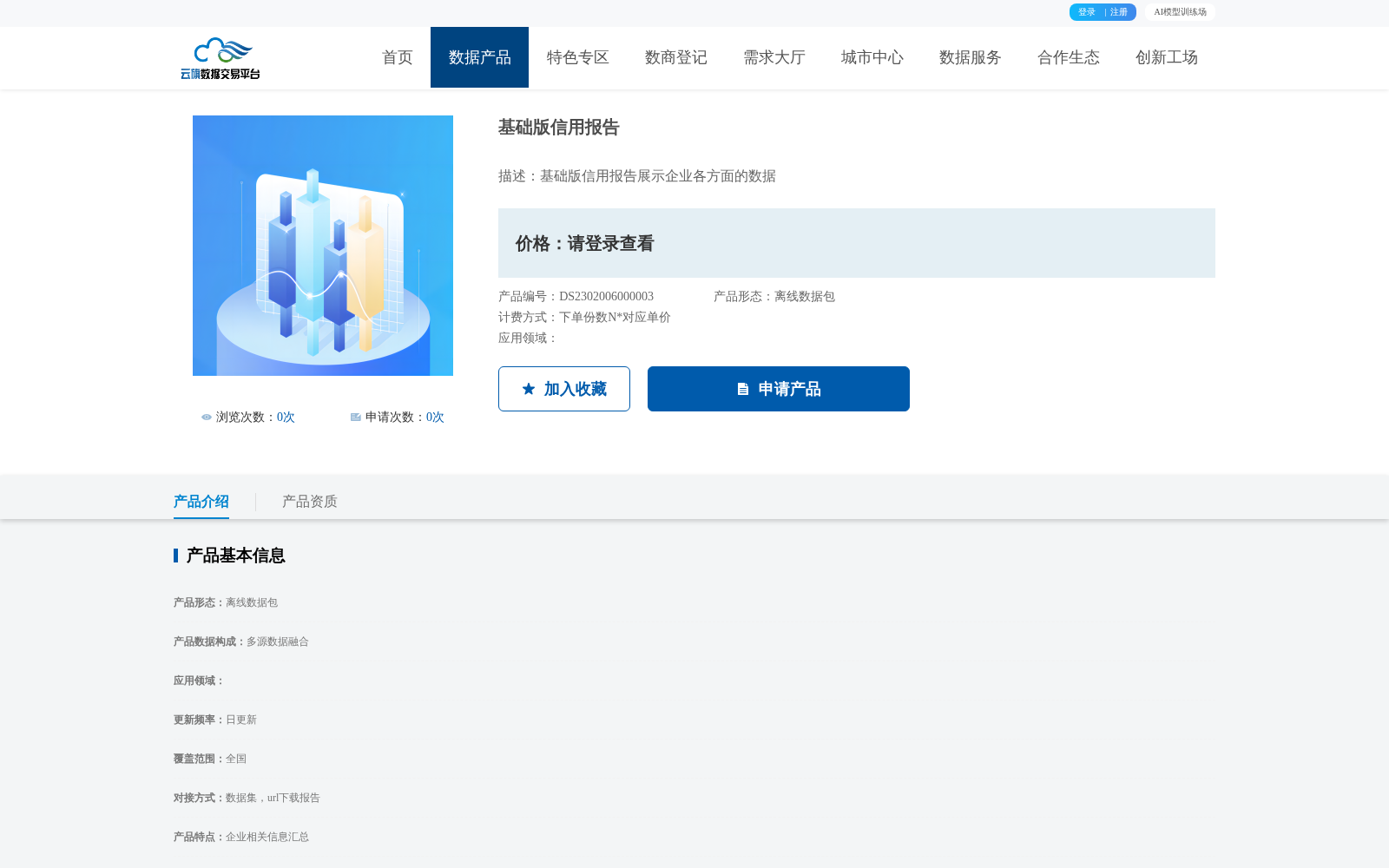Open 数商登记 in the navigation
This screenshot has height=868, width=1389.
[676, 57]
